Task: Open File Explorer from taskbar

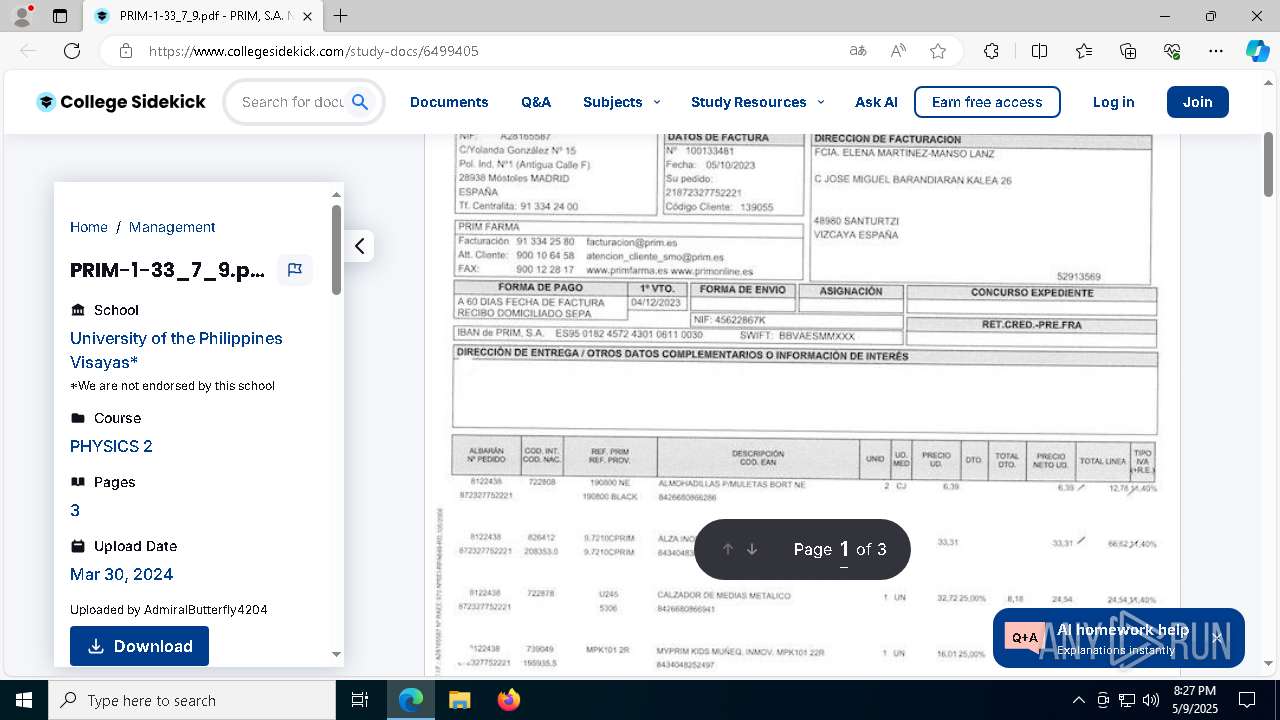Action: click(459, 700)
